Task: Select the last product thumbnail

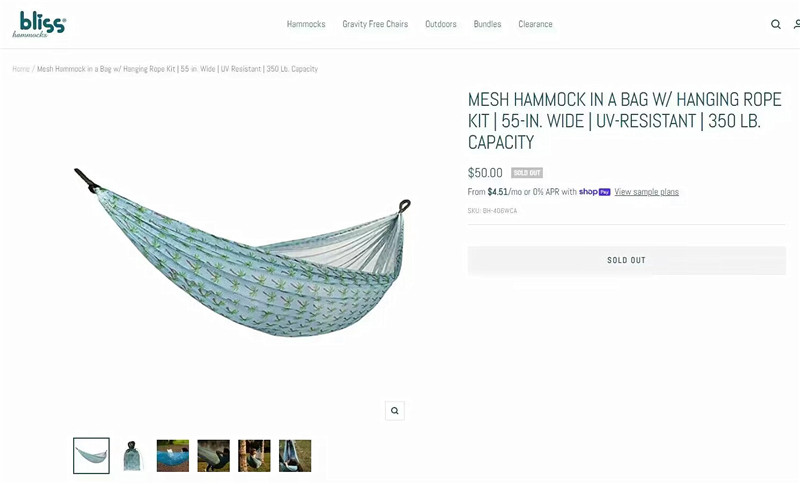Action: (x=295, y=455)
